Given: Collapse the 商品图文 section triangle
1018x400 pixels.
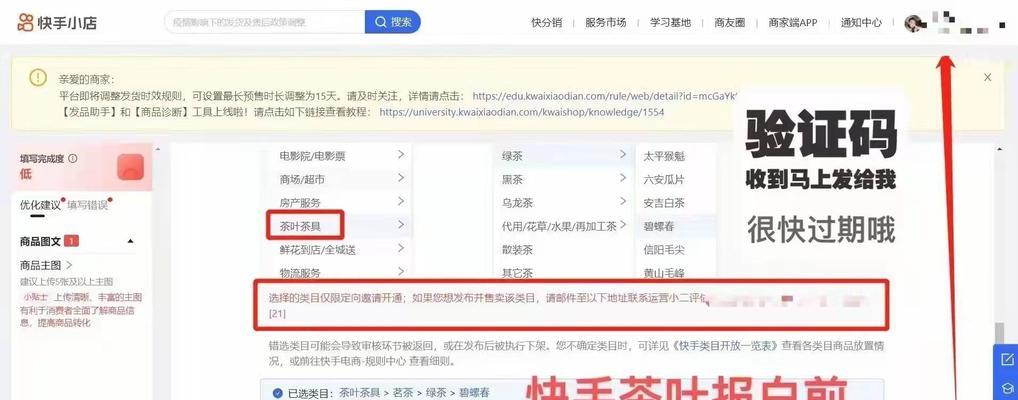Looking at the screenshot, I should [130, 242].
